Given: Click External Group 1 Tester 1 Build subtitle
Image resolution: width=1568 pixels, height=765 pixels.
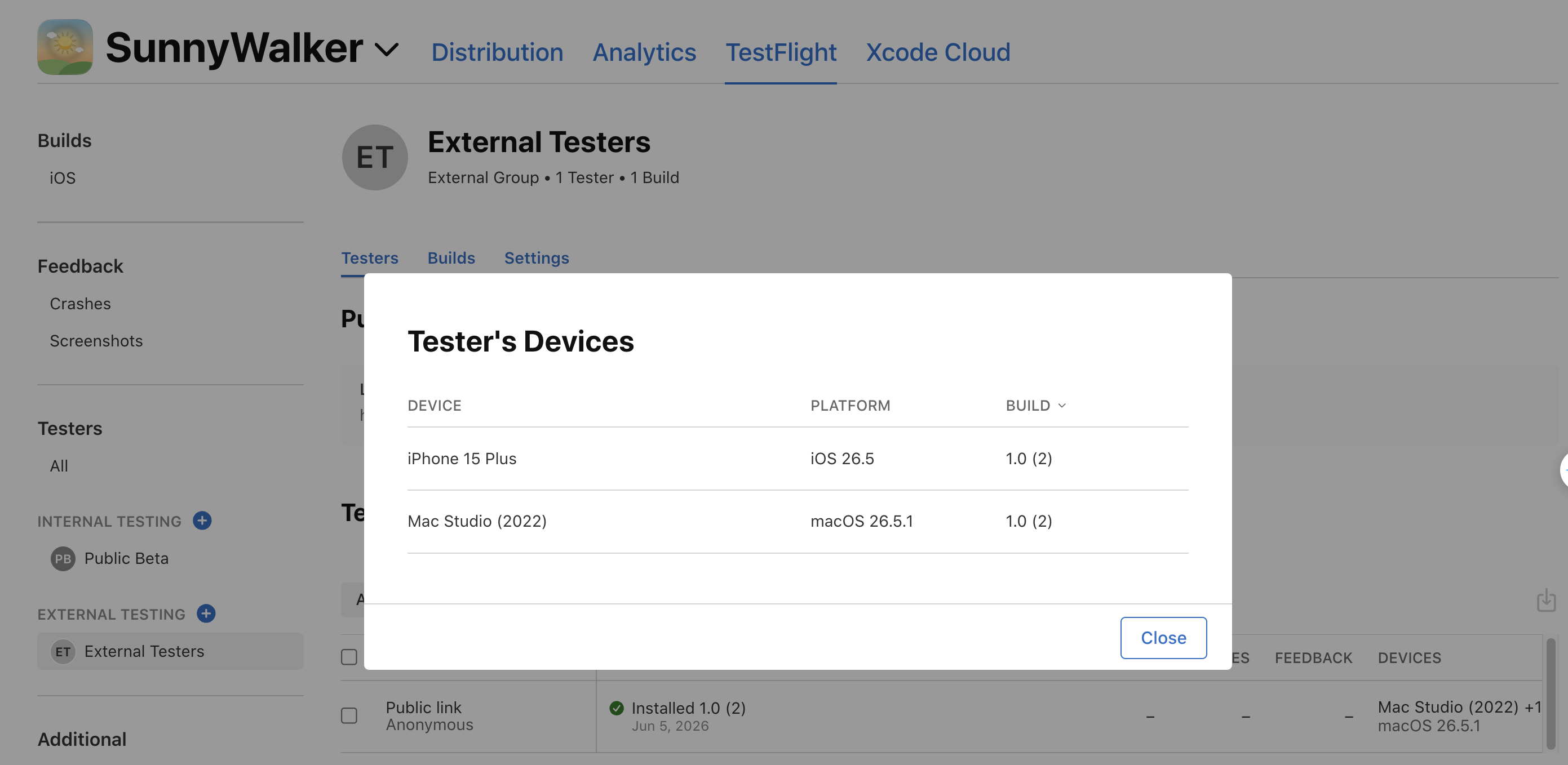Looking at the screenshot, I should 553,177.
